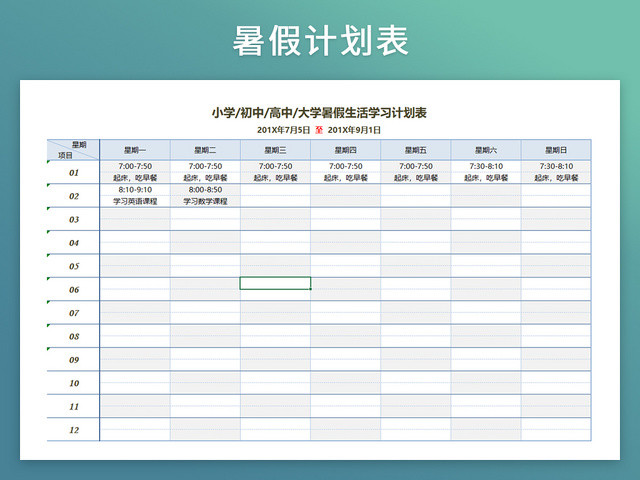Click the green-outlined selected cell in row 06
The width and height of the screenshot is (640, 480).
pyautogui.click(x=276, y=283)
